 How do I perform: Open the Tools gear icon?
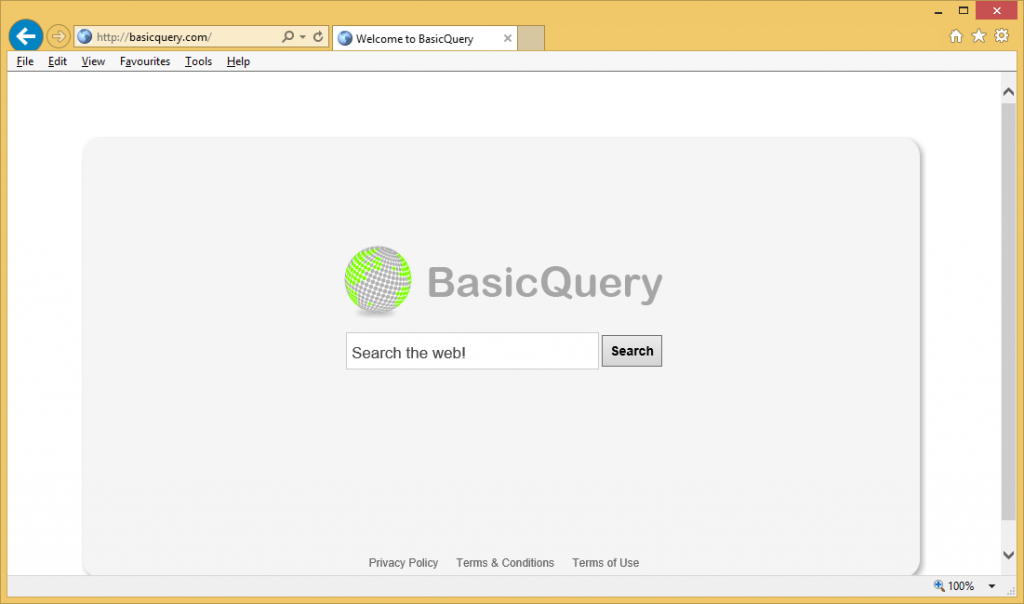pos(1000,37)
